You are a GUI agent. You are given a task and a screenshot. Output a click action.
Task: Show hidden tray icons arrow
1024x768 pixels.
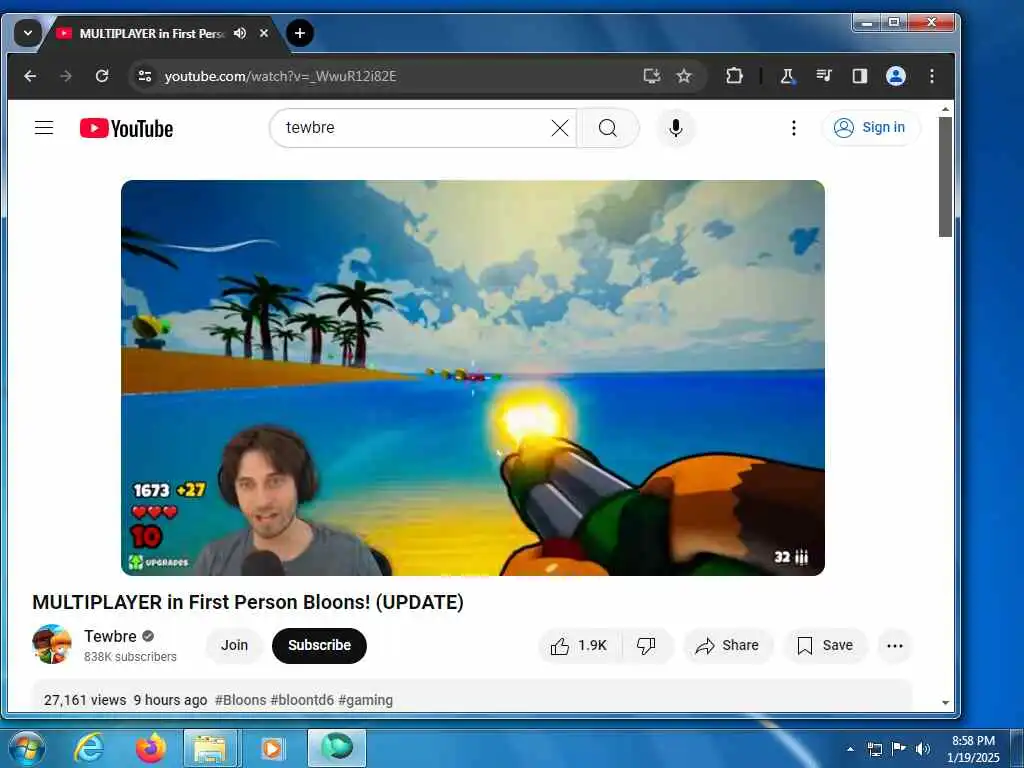850,749
